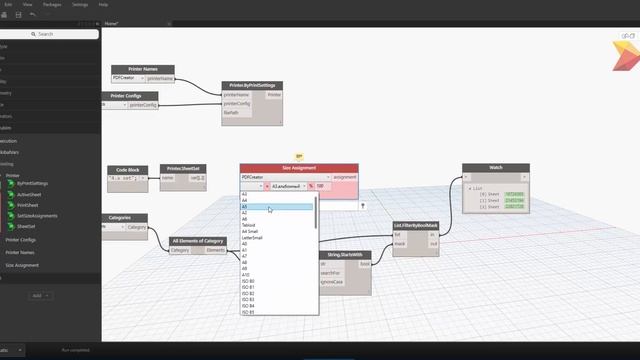Click the percent icon in Size Assignment
The height and width of the screenshot is (360, 640).
[x=311, y=186]
